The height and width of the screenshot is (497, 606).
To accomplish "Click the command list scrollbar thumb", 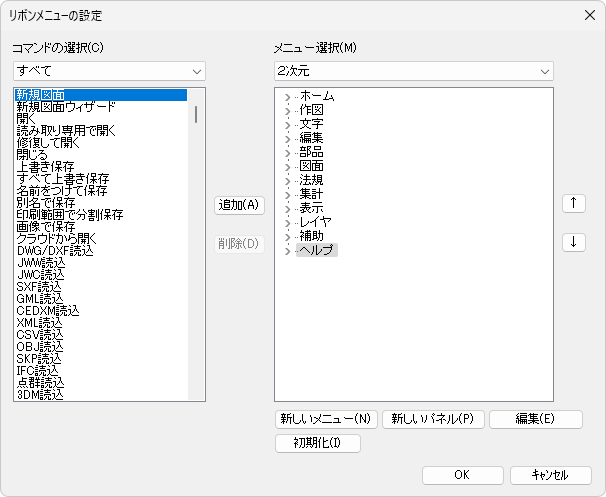I will (196, 114).
